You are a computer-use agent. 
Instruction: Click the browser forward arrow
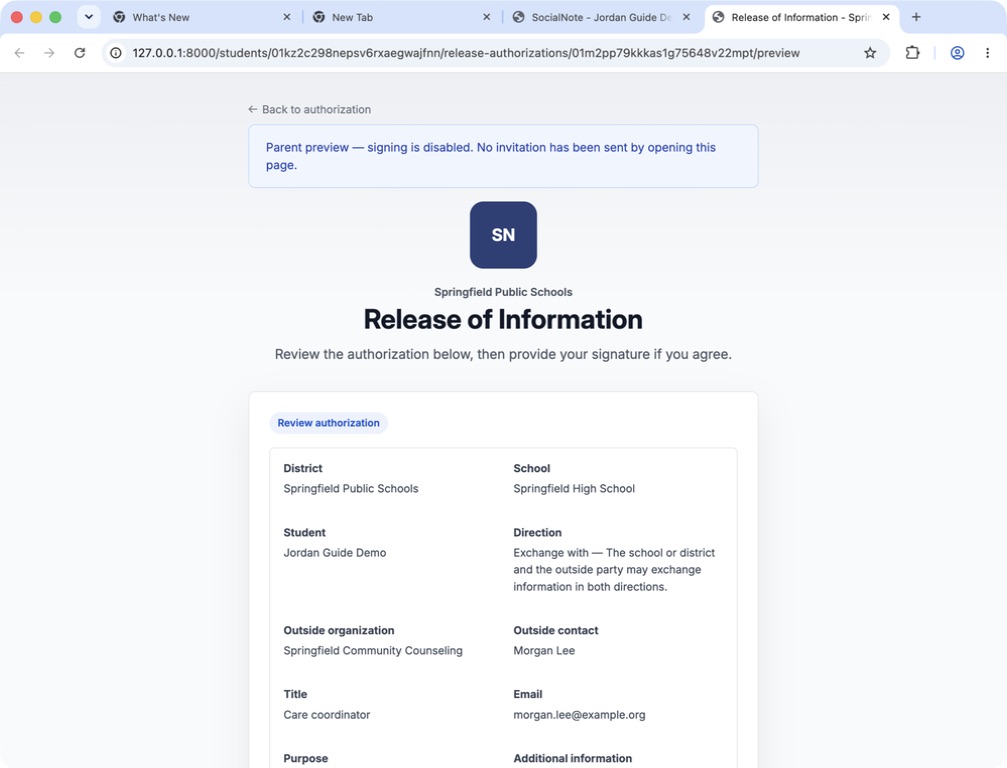click(x=49, y=53)
